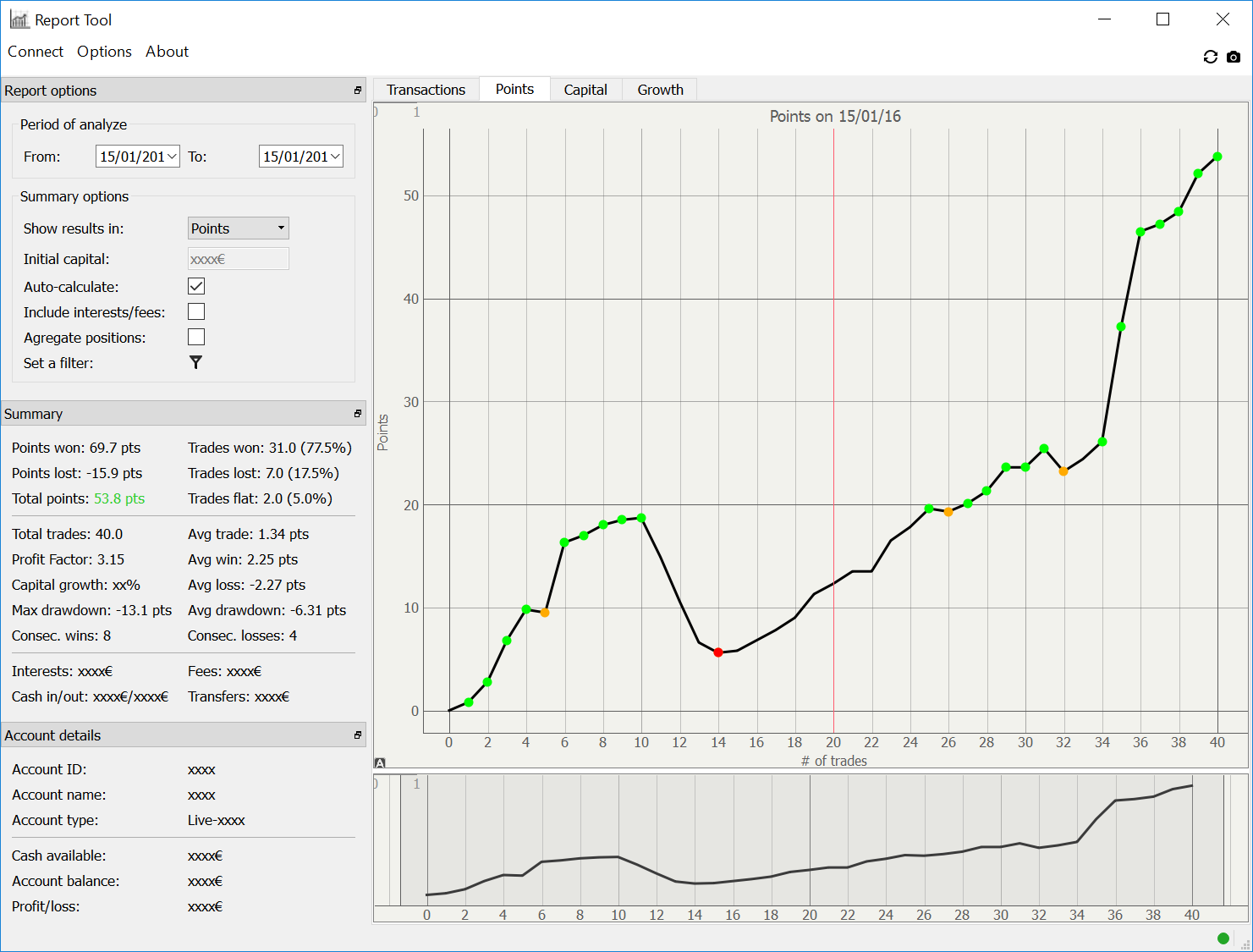Open the filter funnel icon
Viewport: 1253px width, 952px height.
(x=195, y=362)
